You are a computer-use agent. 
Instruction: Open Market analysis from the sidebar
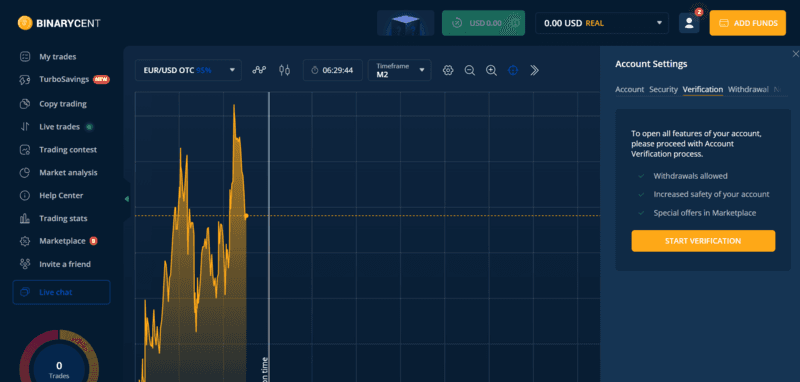click(68, 173)
